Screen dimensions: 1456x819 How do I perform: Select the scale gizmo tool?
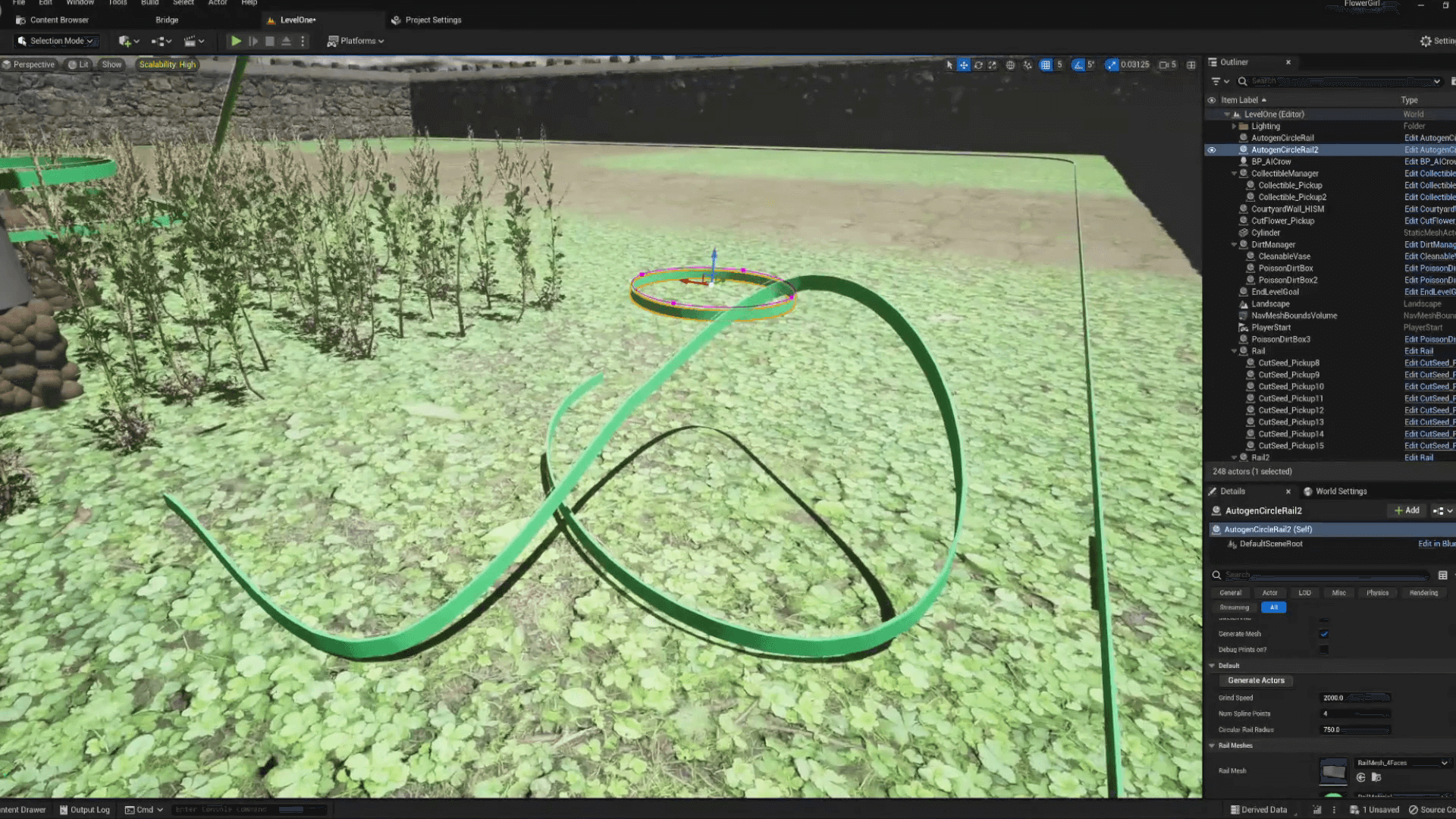(x=993, y=65)
